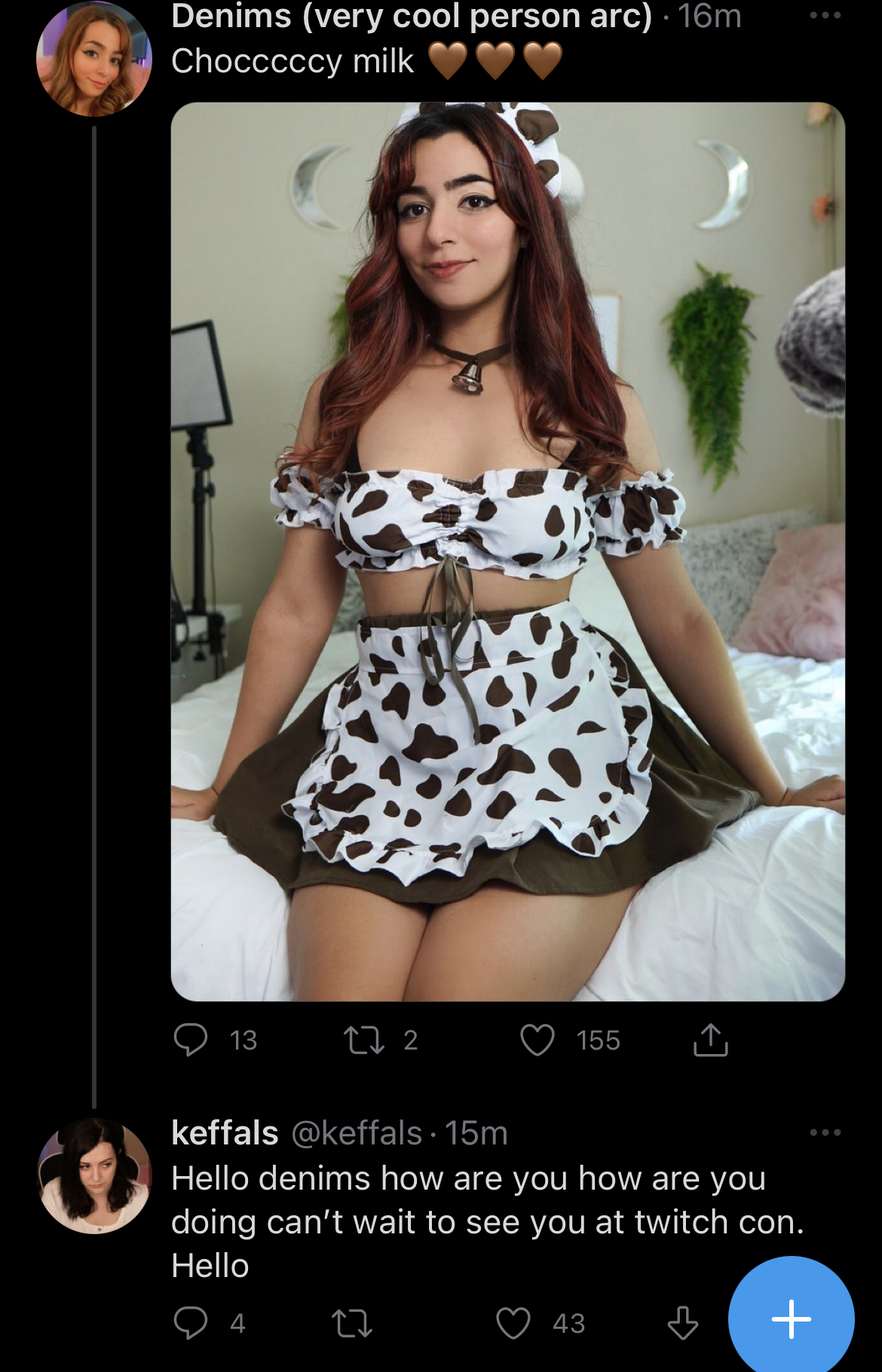Screen dimensions: 882x1372
Task: Tap the download arrow on keffals' reply
Action: 683,1322
